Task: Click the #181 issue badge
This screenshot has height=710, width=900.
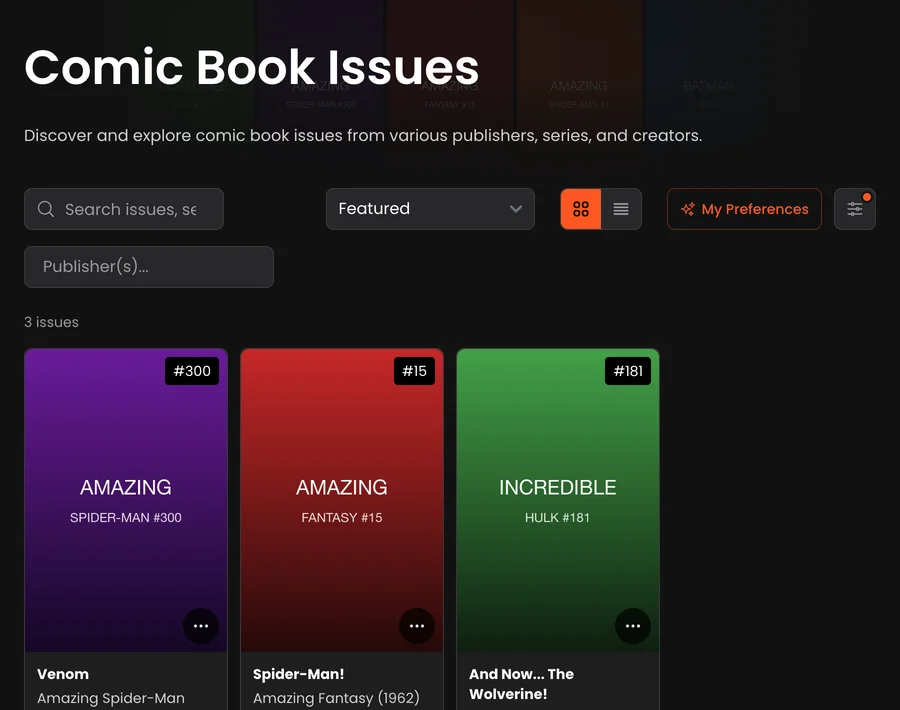Action: [x=628, y=371]
